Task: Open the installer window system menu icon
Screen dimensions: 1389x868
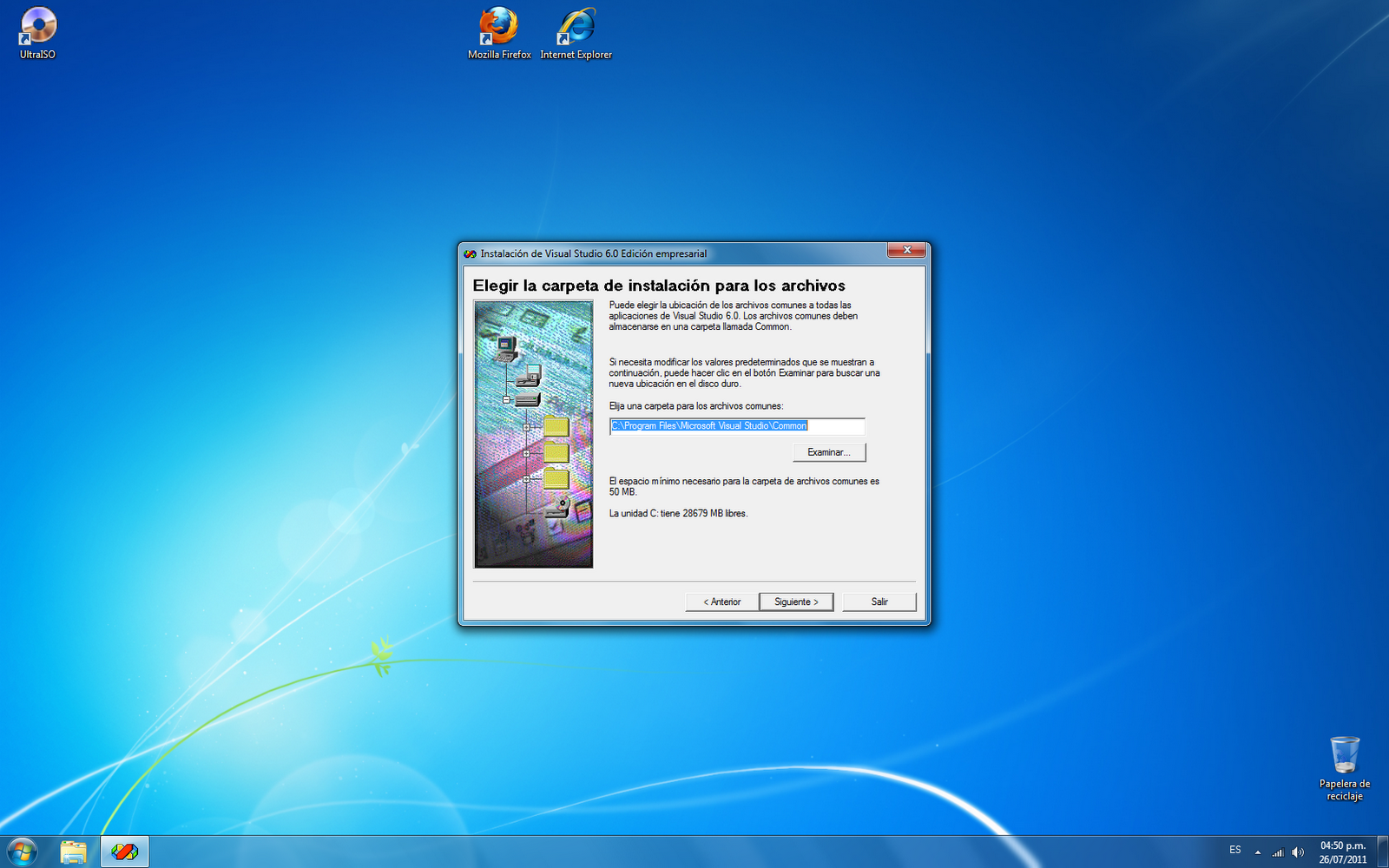Action: [469, 253]
